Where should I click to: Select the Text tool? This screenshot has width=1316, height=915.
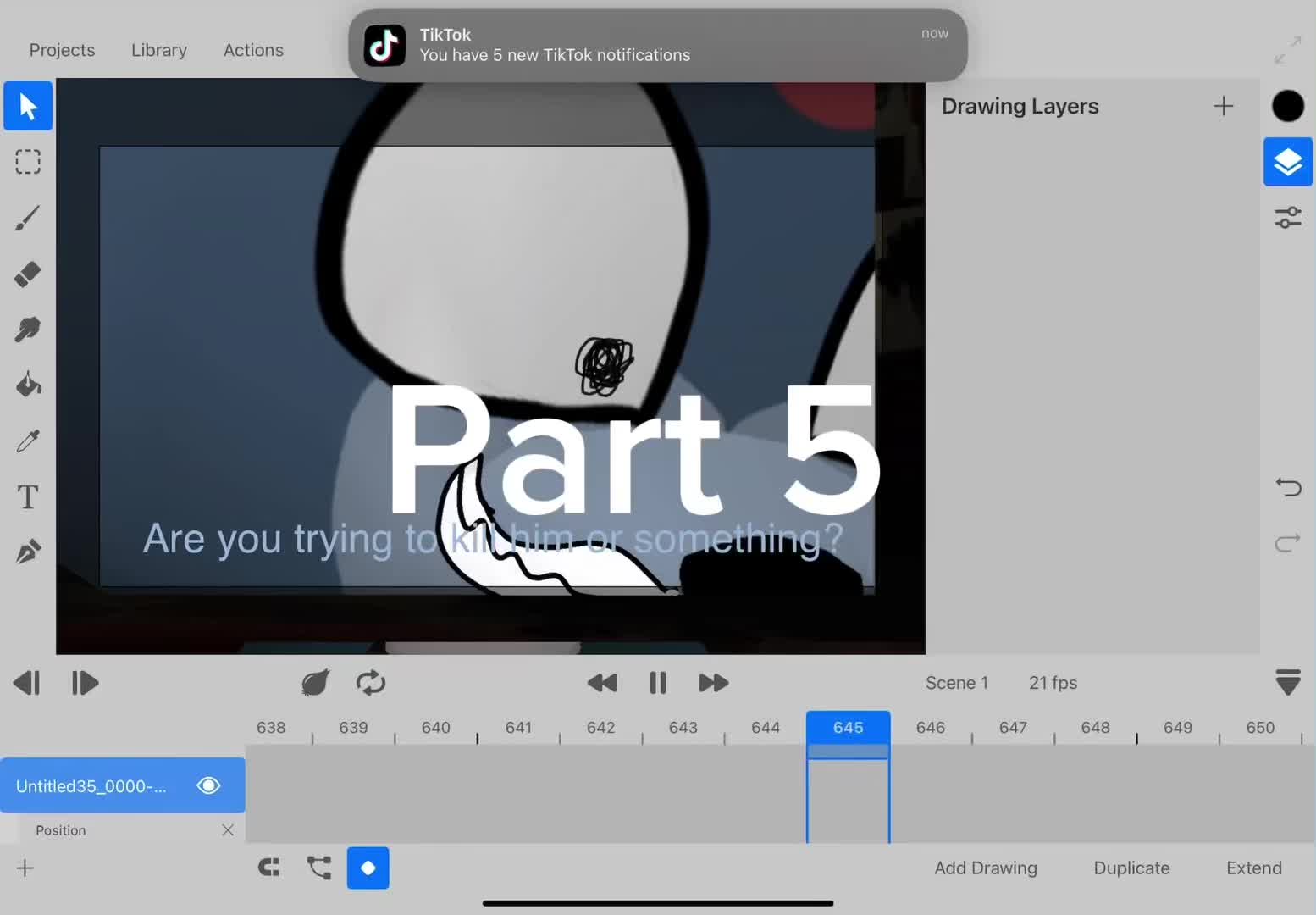point(28,496)
